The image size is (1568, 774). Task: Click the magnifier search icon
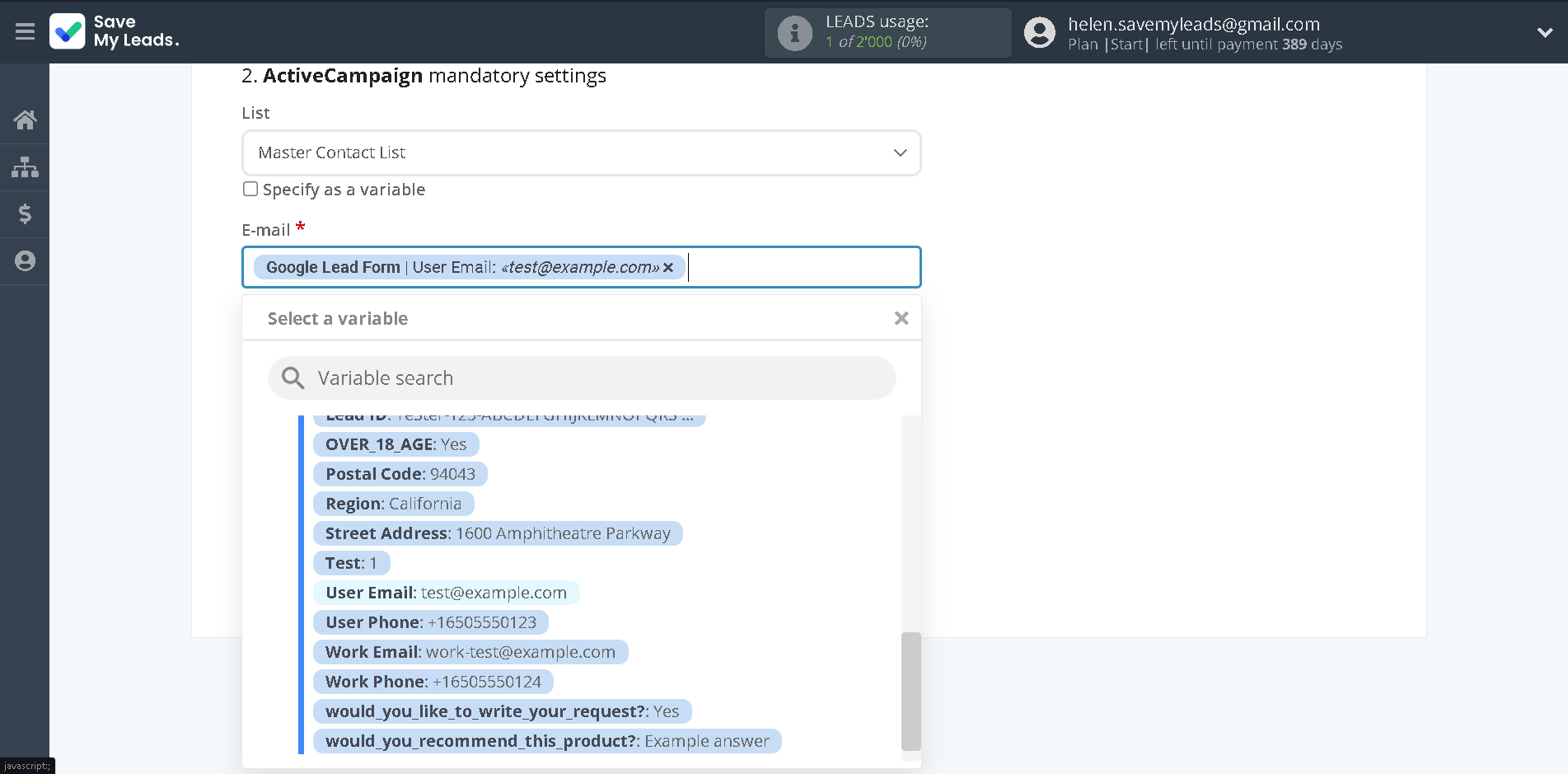pyautogui.click(x=293, y=378)
